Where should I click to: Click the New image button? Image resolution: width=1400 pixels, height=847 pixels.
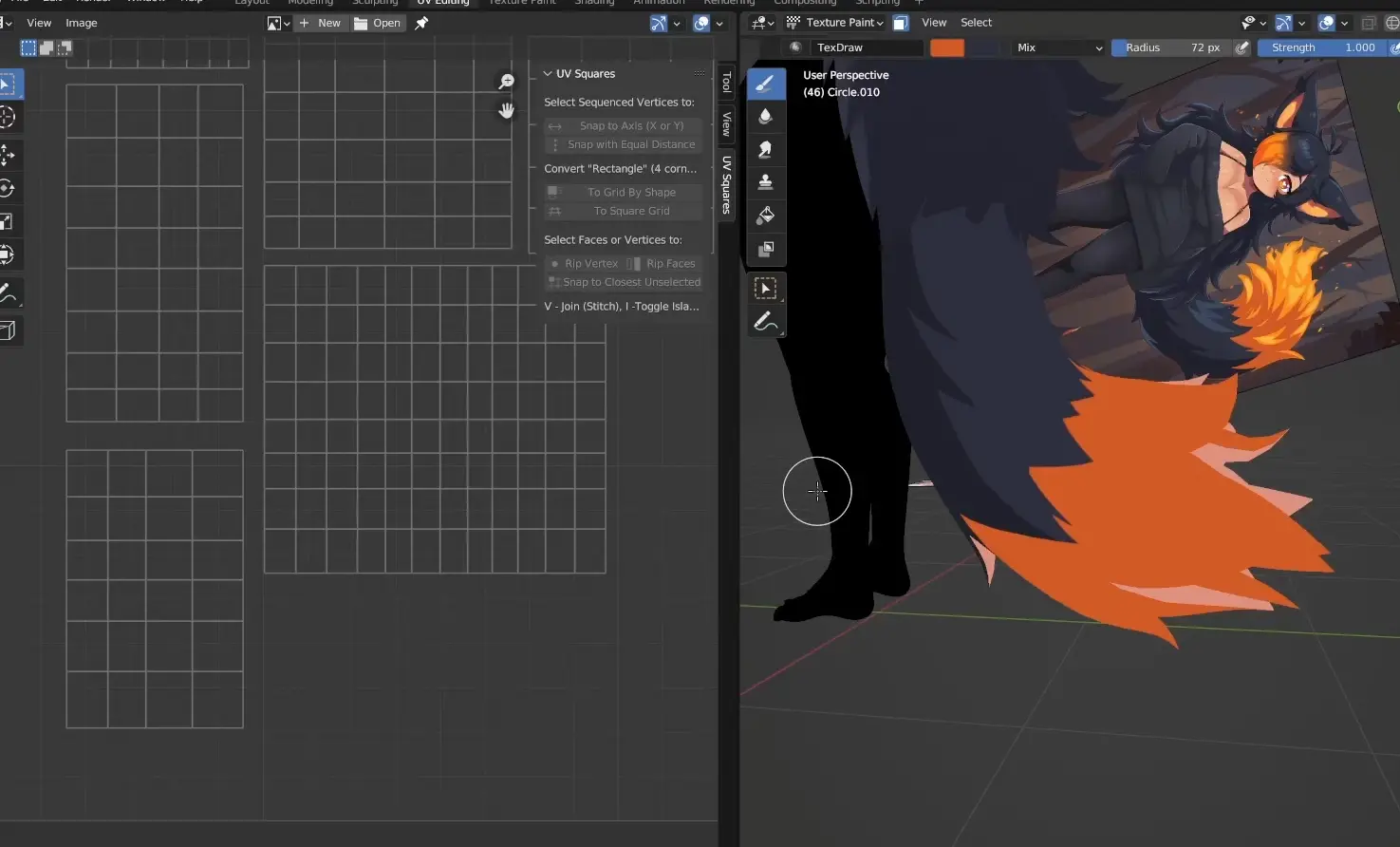(x=320, y=23)
